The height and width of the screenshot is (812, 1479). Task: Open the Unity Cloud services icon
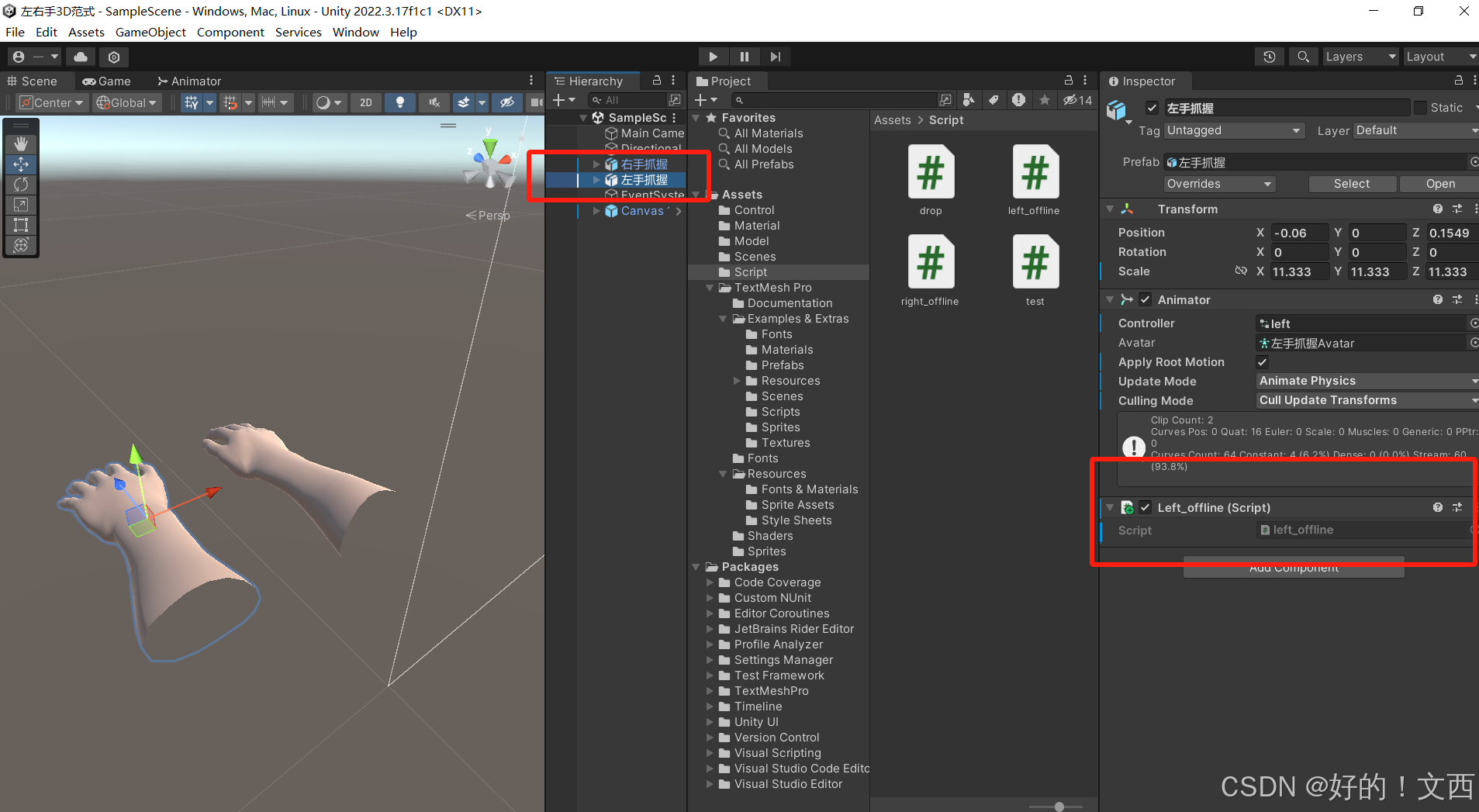(81, 57)
